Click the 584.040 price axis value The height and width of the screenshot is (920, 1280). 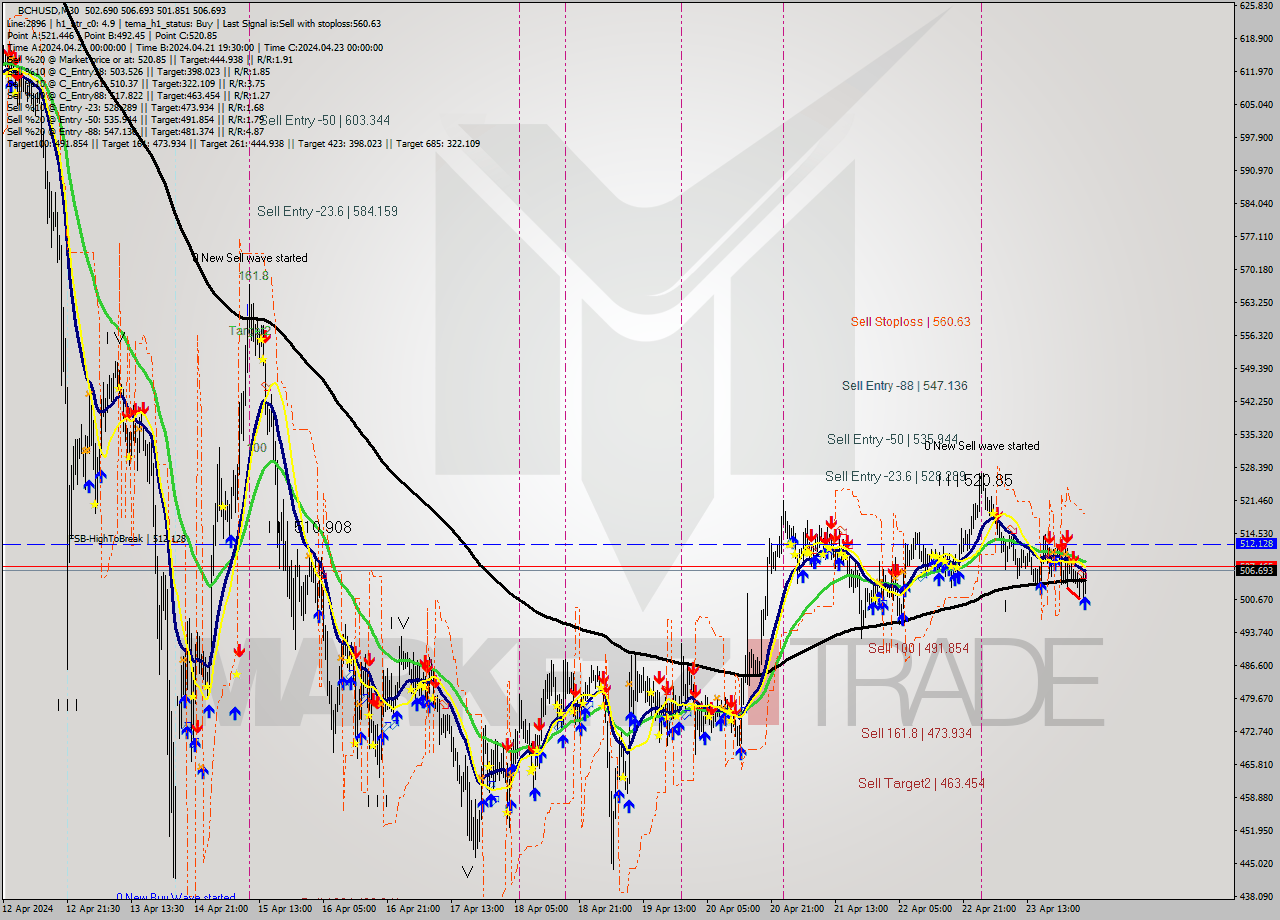[1255, 203]
